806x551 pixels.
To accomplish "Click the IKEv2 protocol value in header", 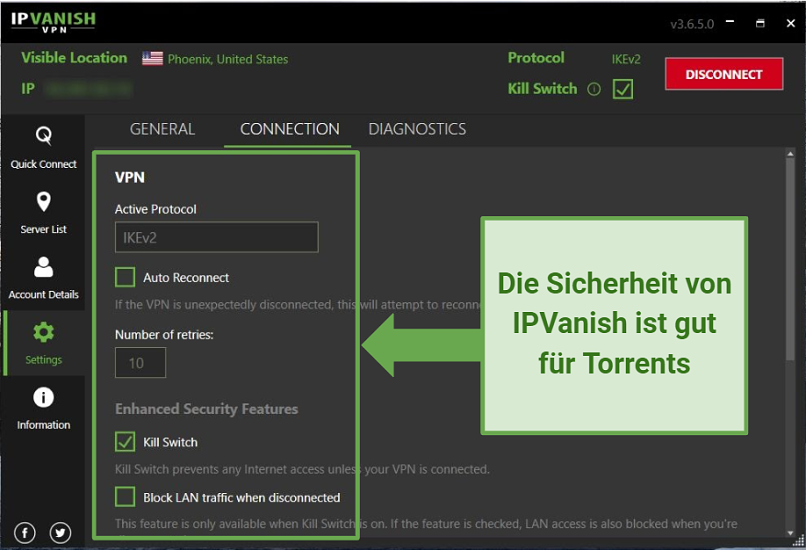I will click(x=626, y=59).
